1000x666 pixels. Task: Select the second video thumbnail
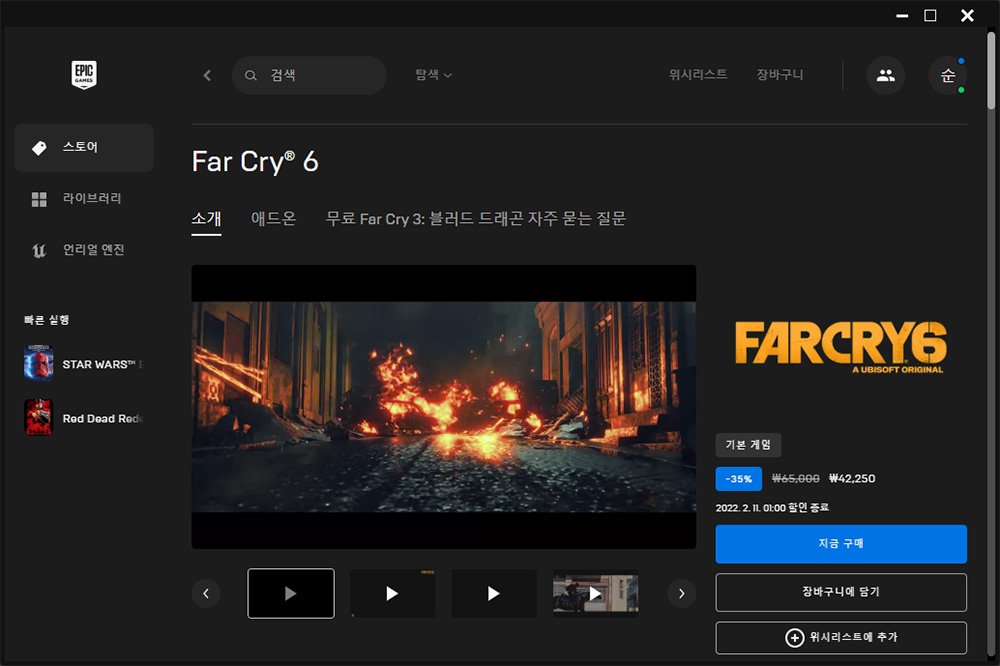click(x=392, y=593)
